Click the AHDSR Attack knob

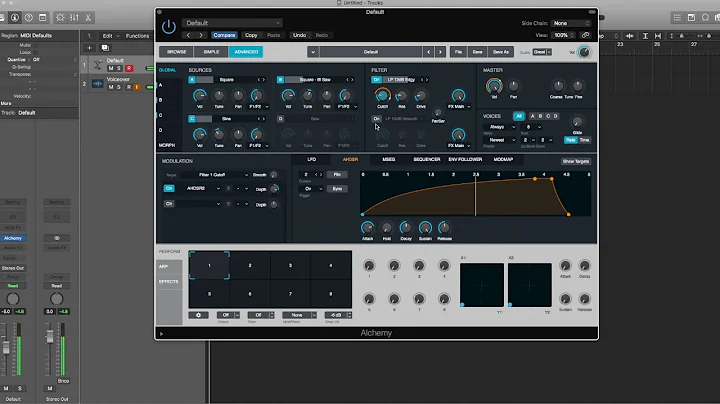(x=367, y=227)
